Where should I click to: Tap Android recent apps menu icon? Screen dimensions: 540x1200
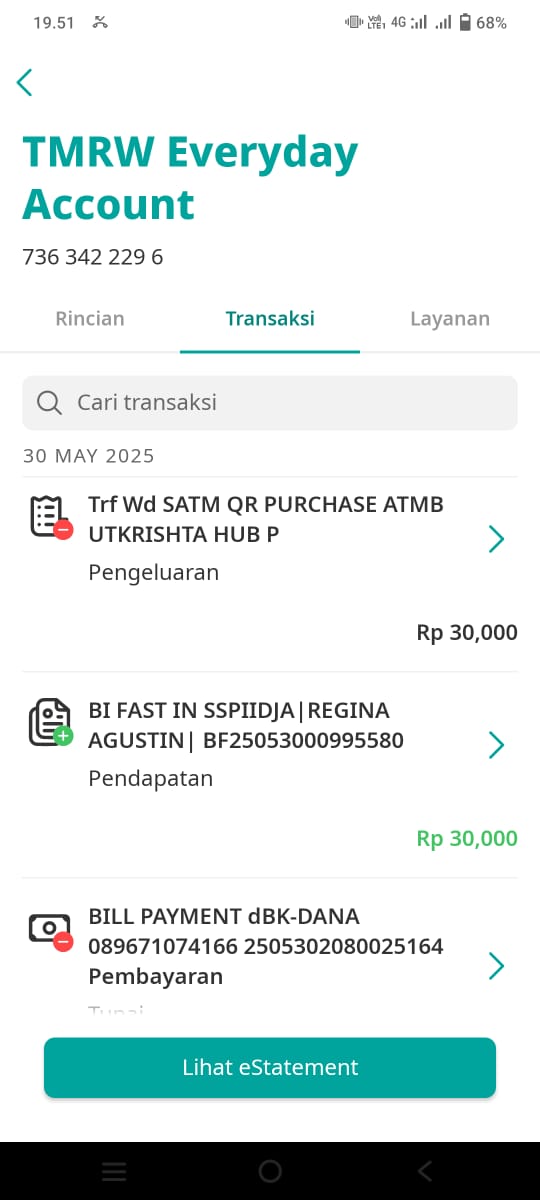pos(115,1171)
